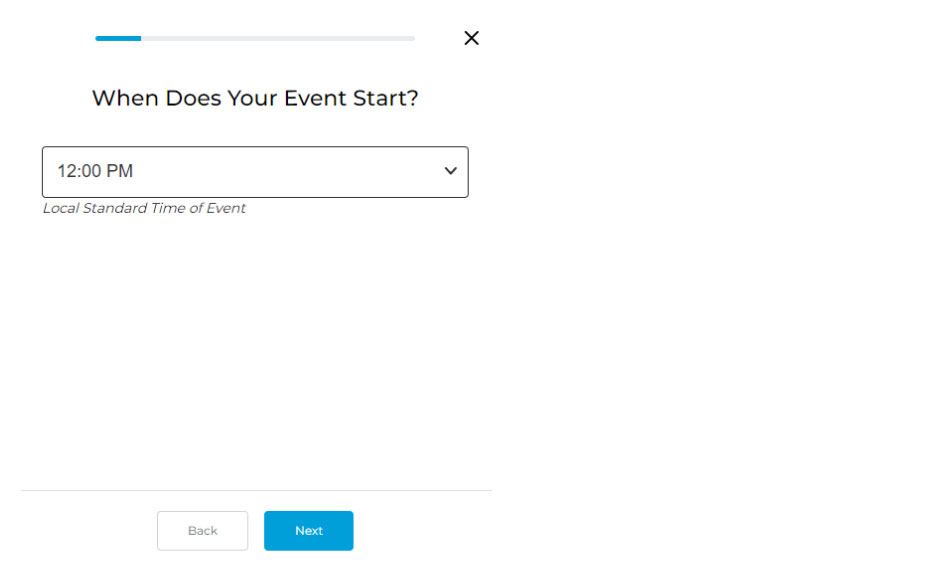Click the downward caret beside 12:00 PM

[450, 171]
